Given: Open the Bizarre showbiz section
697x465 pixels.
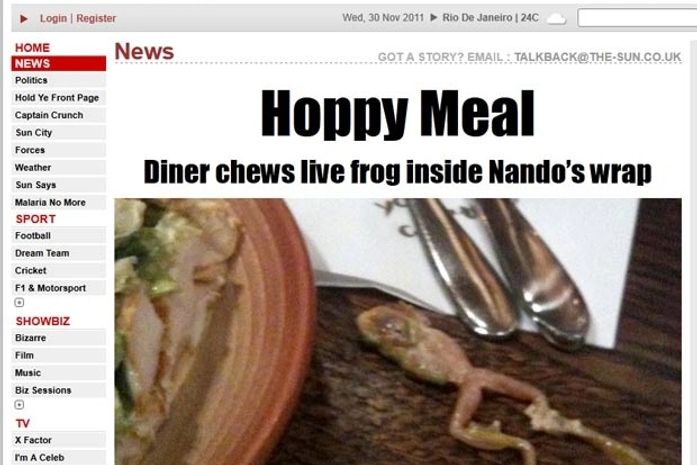Looking at the screenshot, I should 59,338.
